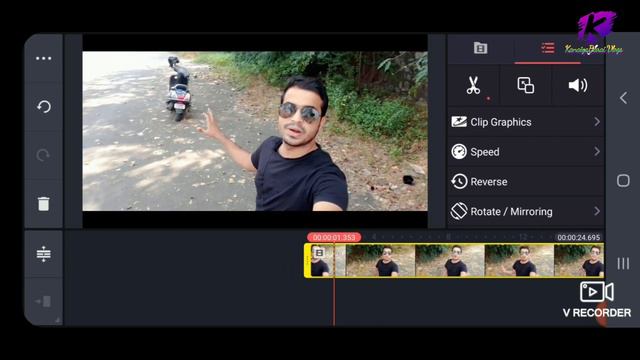640x360 pixels.
Task: Click the clip type icon on first thumbnail
Action: point(319,253)
